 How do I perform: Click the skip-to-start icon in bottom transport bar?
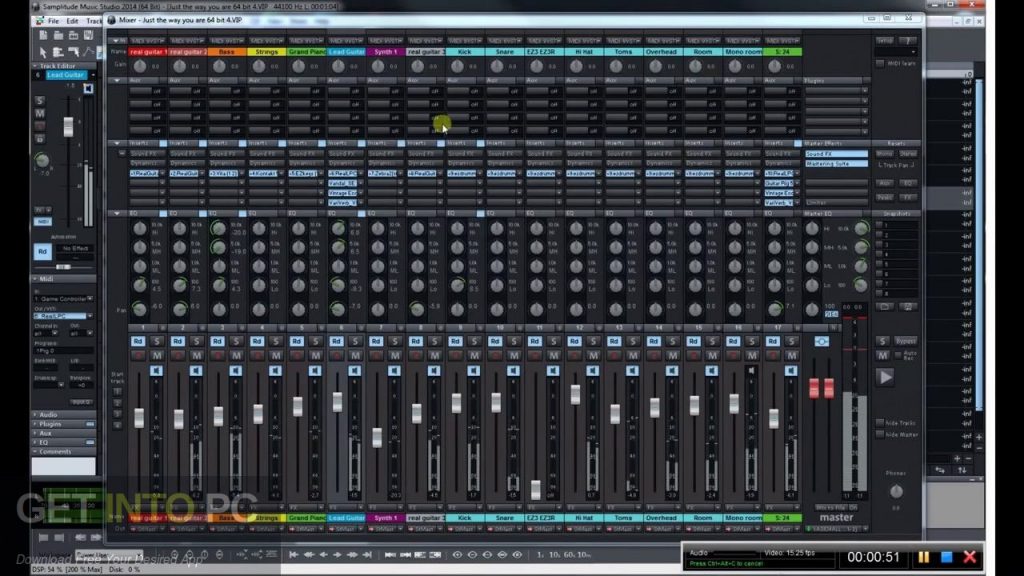pos(294,554)
